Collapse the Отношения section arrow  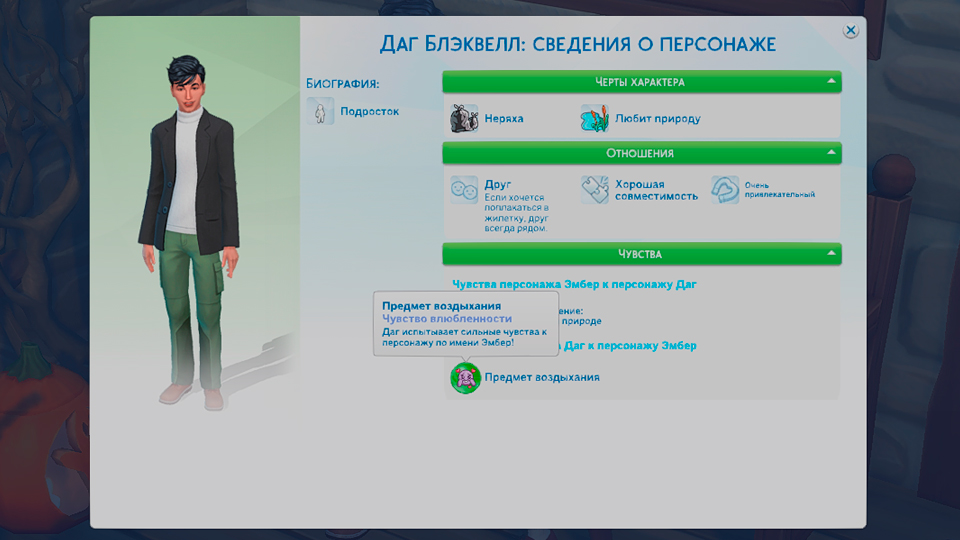[x=831, y=152]
